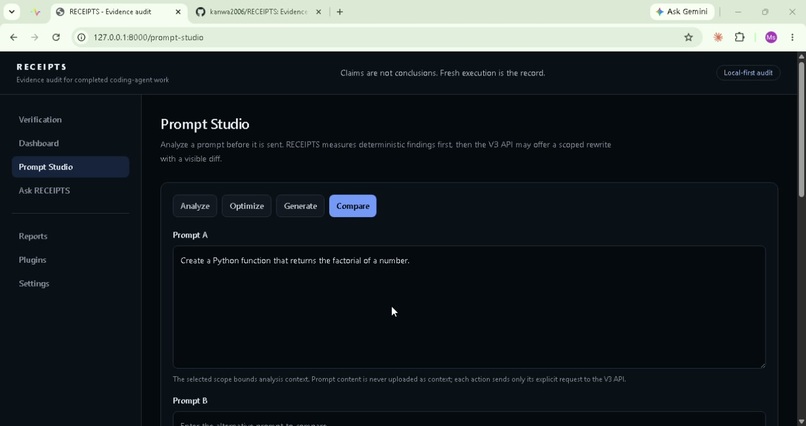This screenshot has height=426, width=806.
Task: Click the browser forward arrow
Action: [34, 38]
